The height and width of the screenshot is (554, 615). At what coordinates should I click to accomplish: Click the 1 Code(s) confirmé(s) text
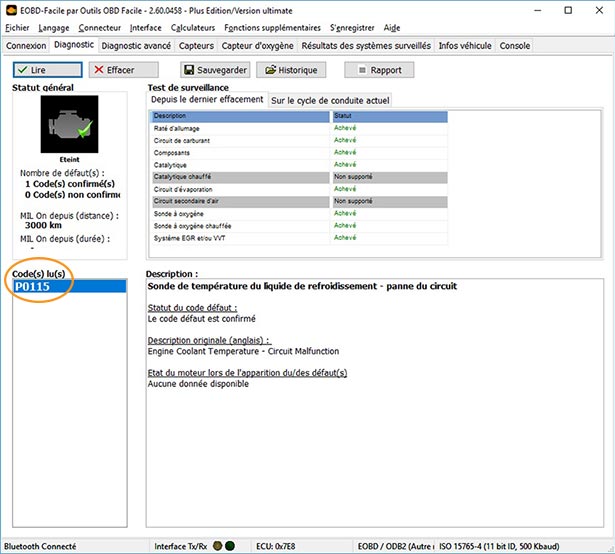(x=70, y=184)
